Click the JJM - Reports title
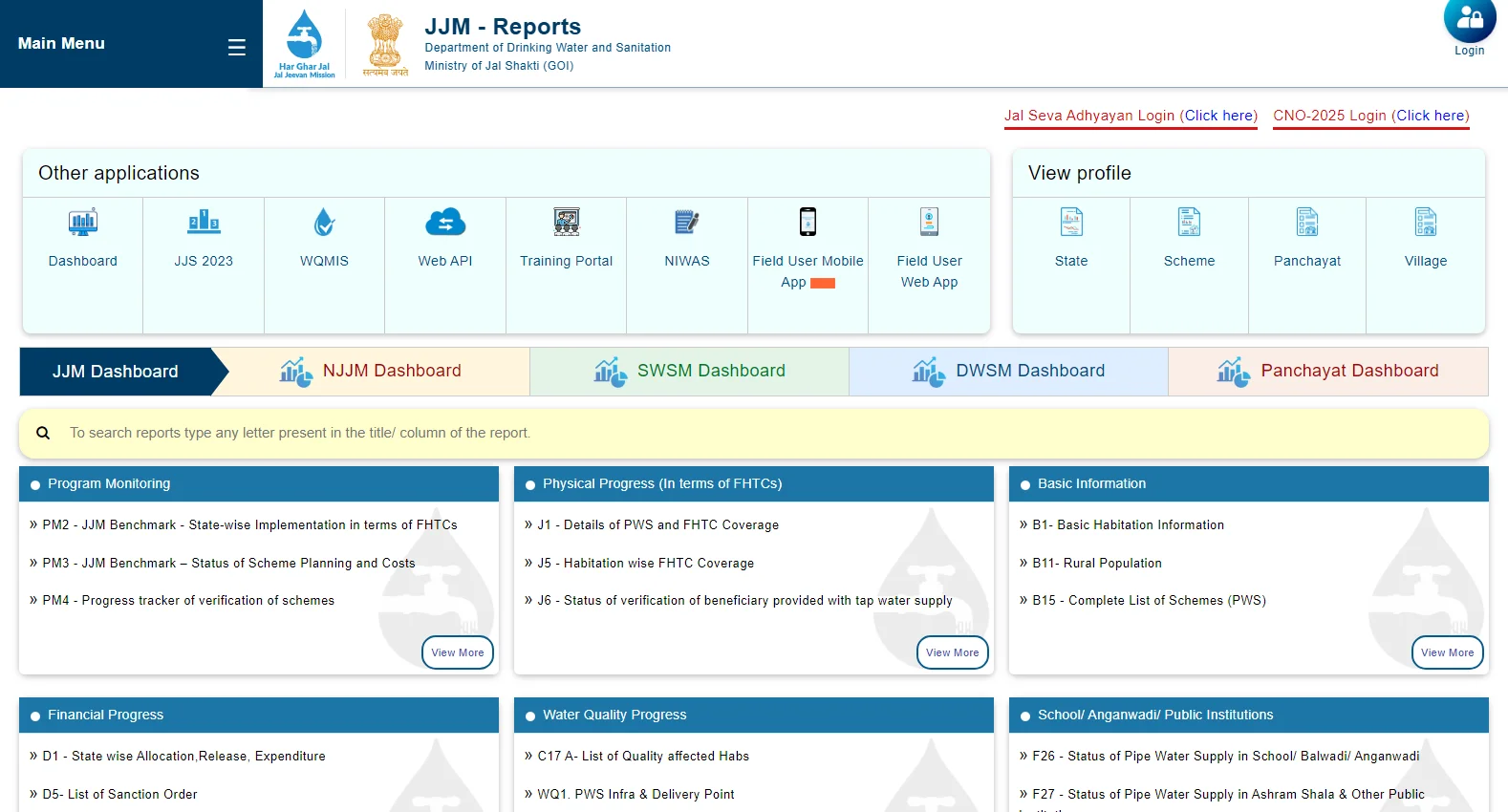This screenshot has width=1508, height=812. [503, 26]
